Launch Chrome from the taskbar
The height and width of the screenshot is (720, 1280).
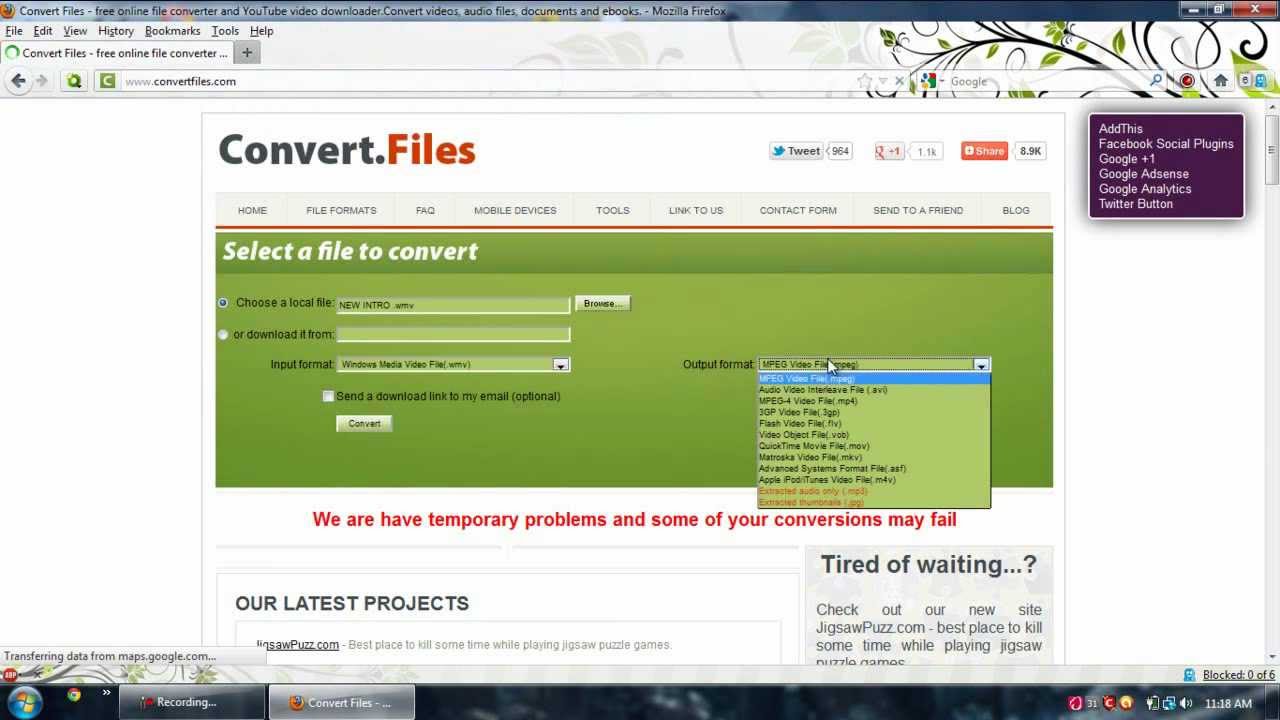click(74, 695)
